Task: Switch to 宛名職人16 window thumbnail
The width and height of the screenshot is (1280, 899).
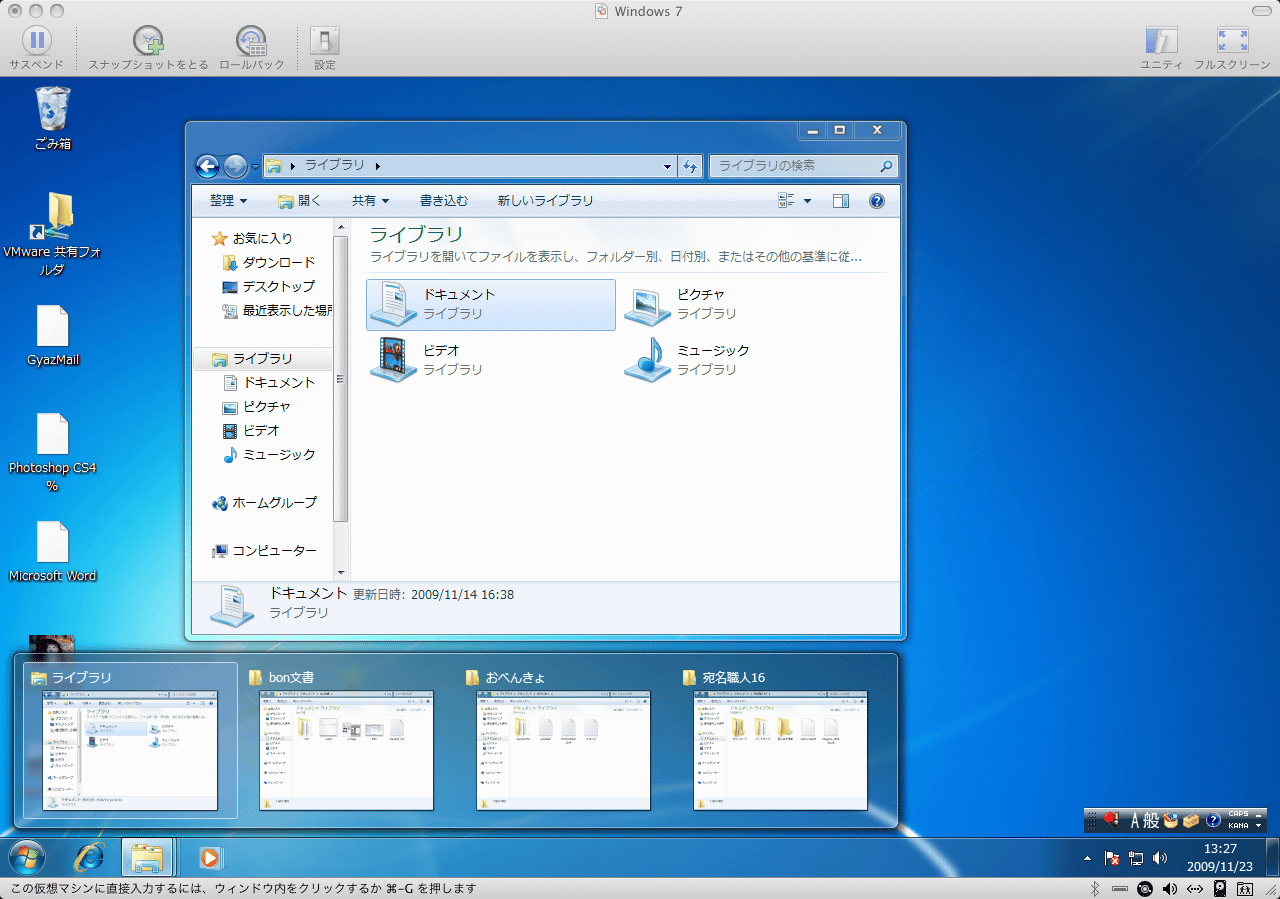Action: coord(780,742)
